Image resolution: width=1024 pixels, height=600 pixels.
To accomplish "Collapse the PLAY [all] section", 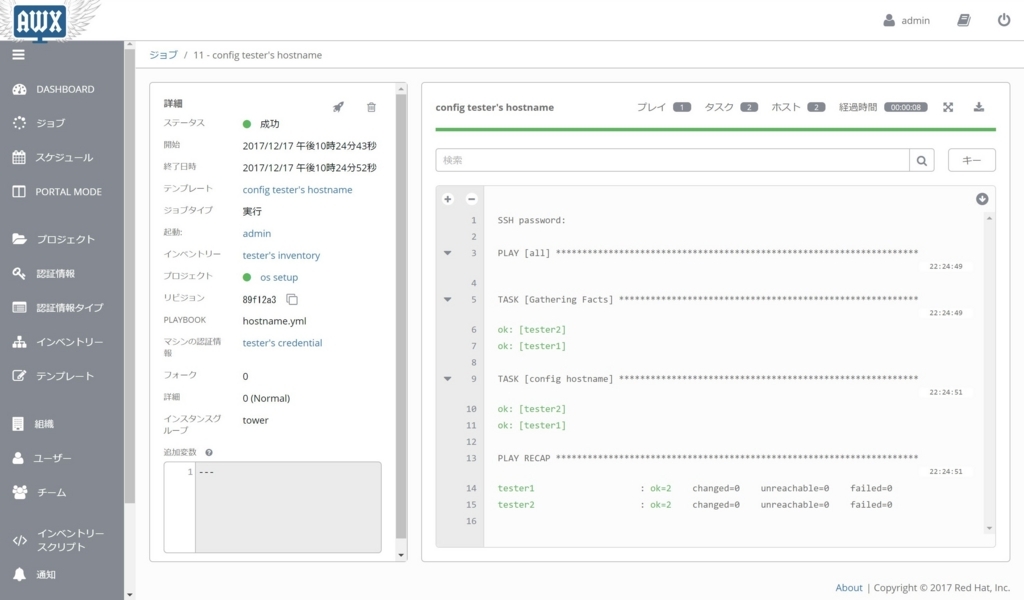I will (447, 253).
